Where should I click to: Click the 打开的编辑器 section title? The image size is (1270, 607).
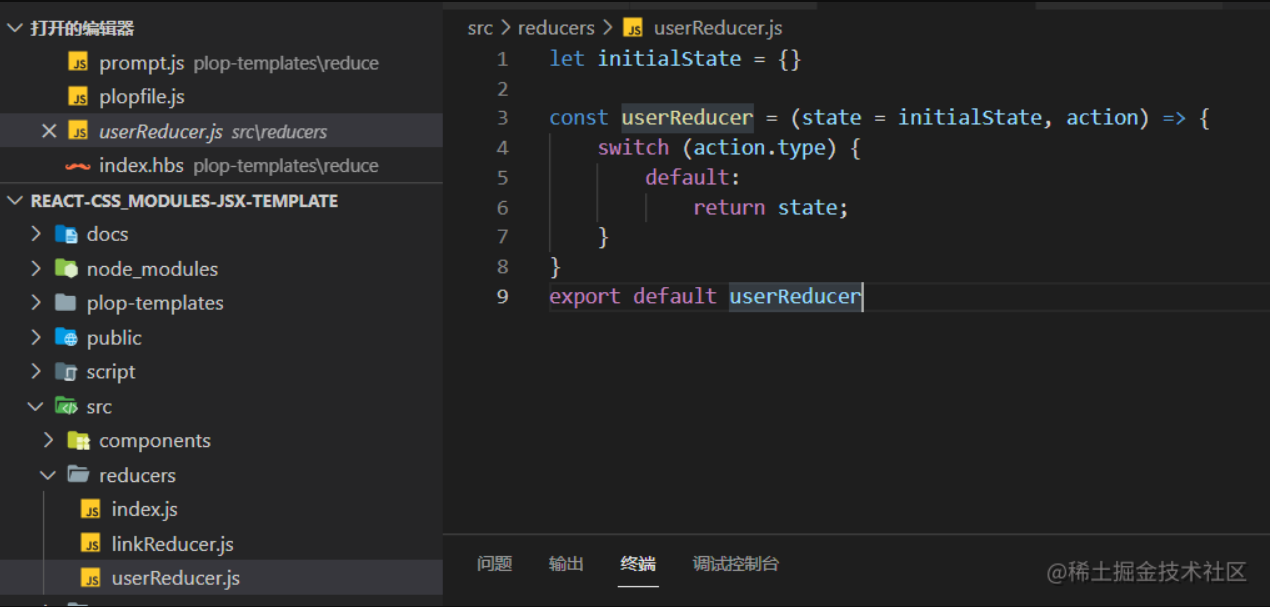[x=82, y=28]
